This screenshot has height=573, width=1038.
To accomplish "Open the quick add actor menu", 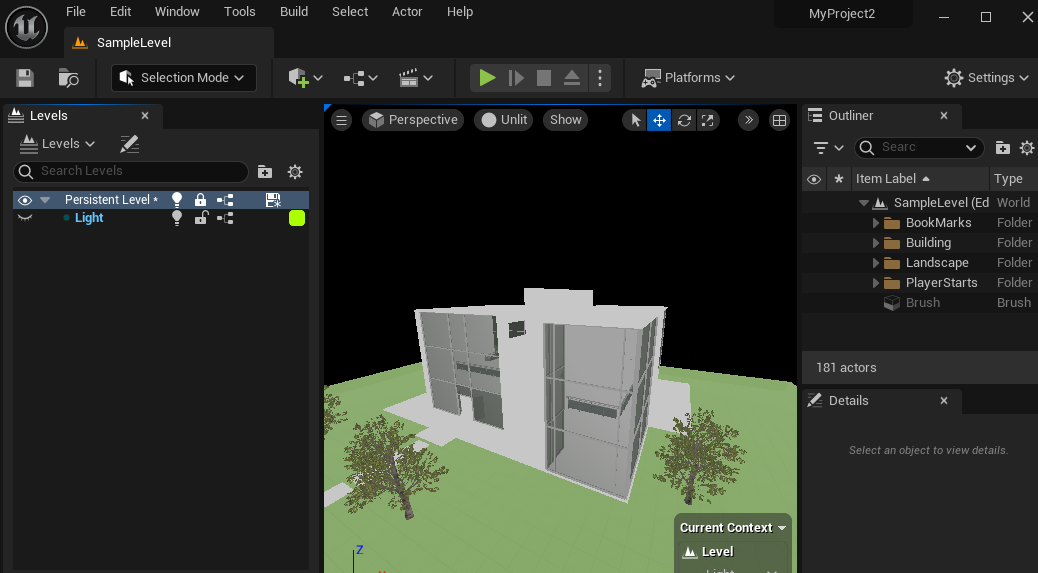I will click(x=305, y=78).
